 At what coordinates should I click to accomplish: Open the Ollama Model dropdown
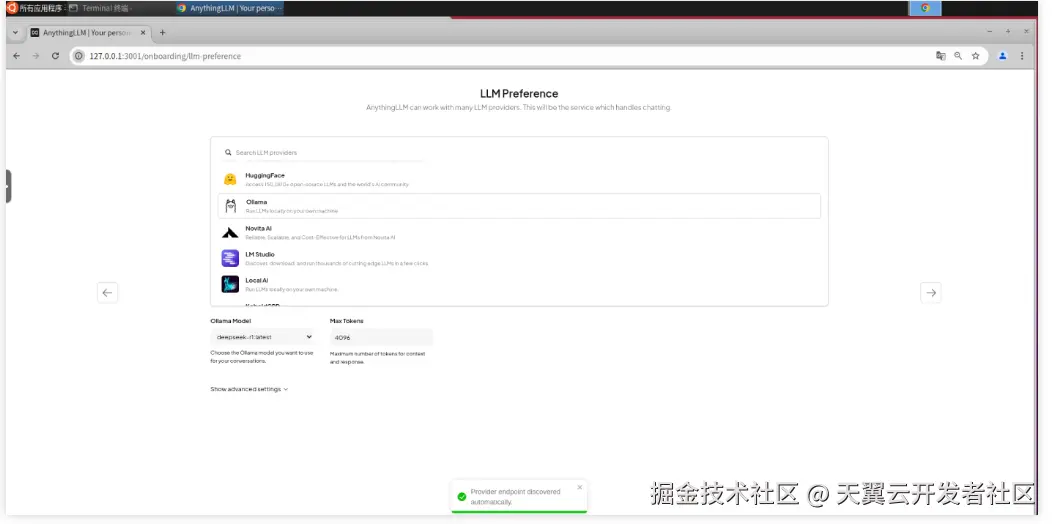click(262, 337)
